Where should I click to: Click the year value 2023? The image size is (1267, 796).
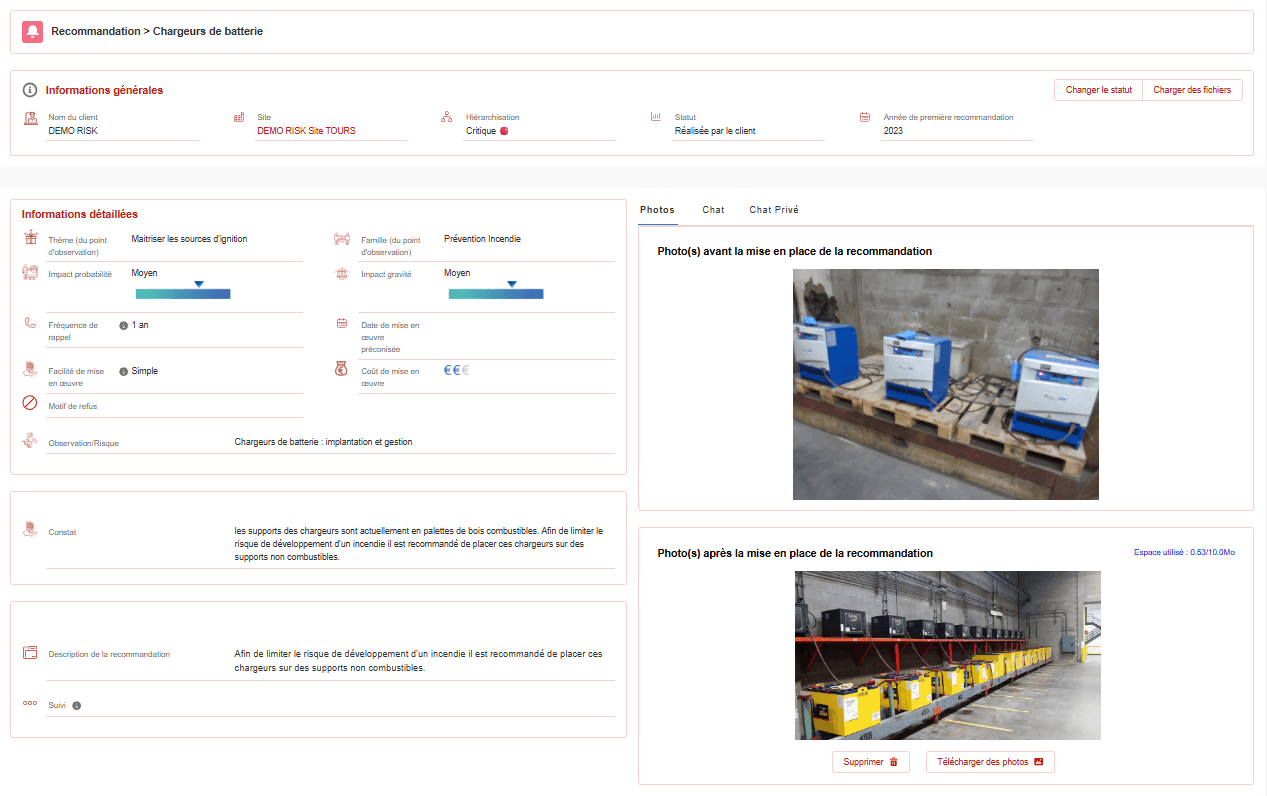[893, 131]
